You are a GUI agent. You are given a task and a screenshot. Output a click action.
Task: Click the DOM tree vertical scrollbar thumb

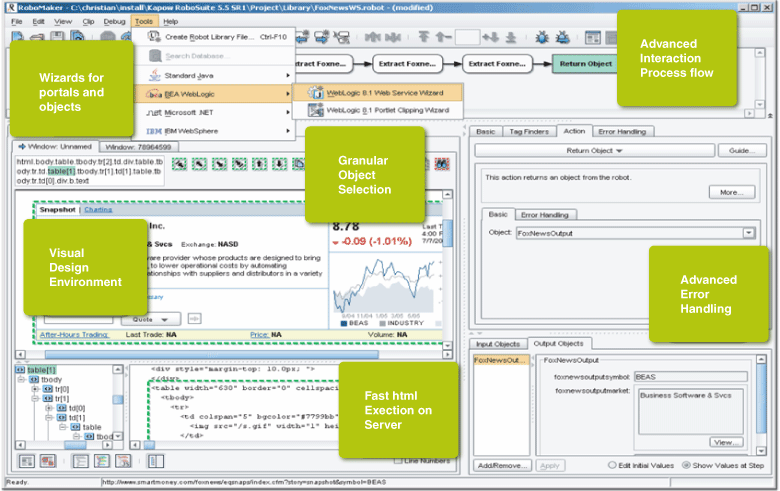coord(118,399)
